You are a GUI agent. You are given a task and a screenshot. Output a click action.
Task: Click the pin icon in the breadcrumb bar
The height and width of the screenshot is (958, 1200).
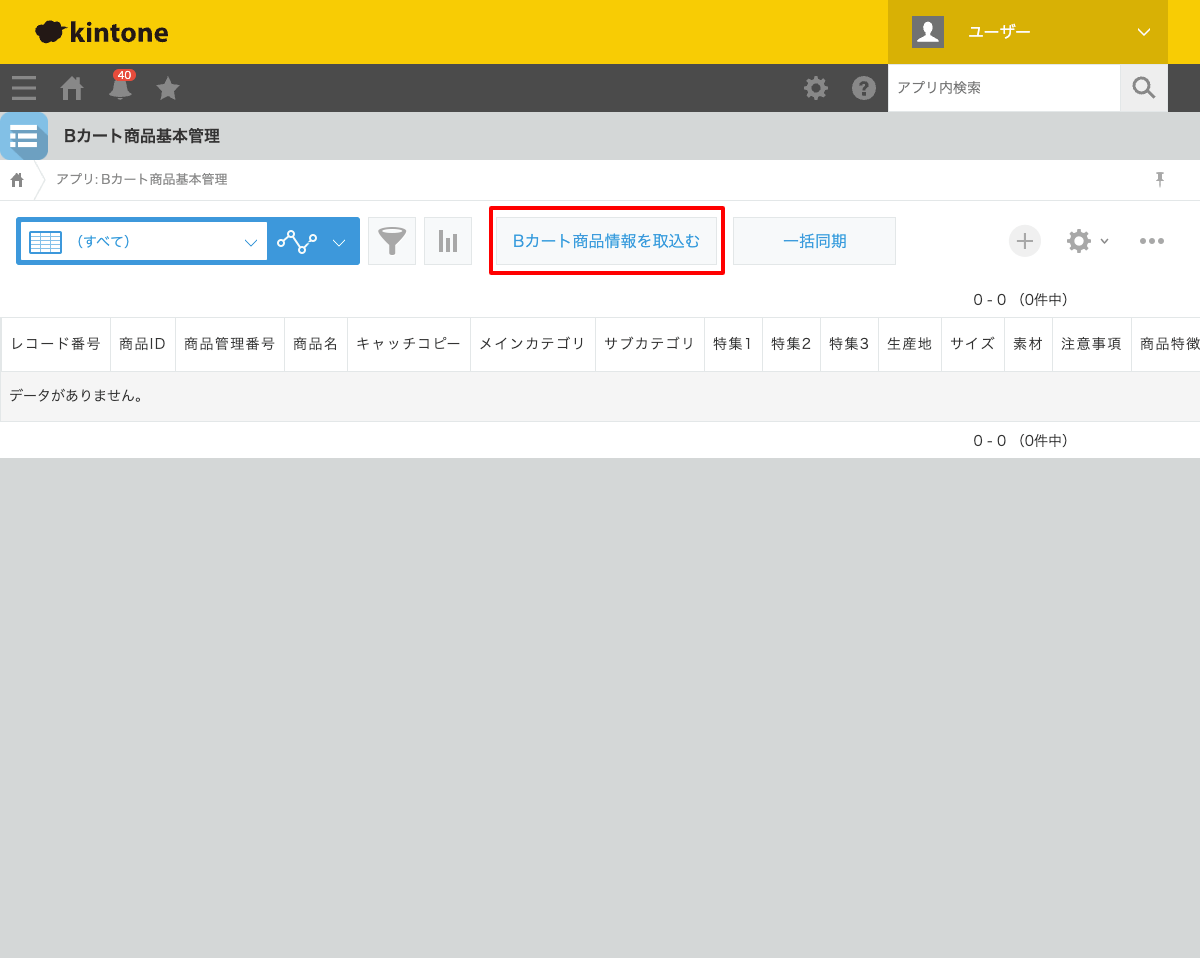(x=1159, y=179)
